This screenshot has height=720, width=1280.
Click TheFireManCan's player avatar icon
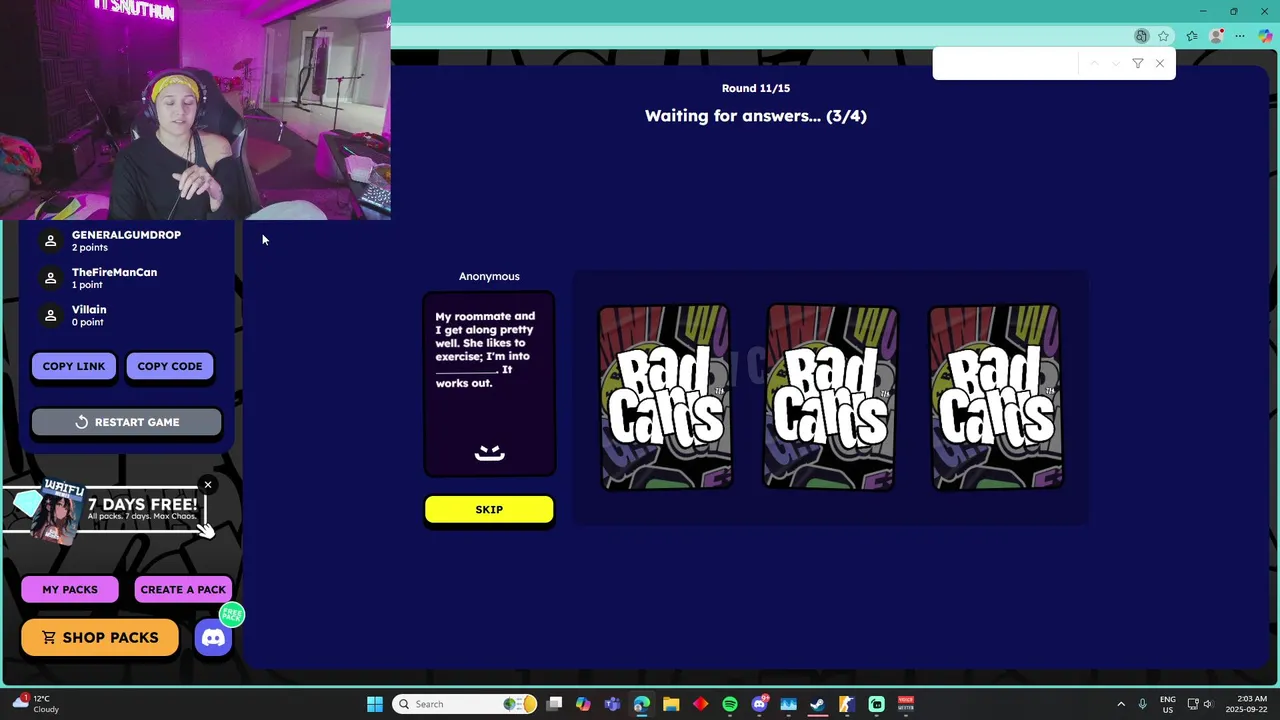click(x=50, y=278)
